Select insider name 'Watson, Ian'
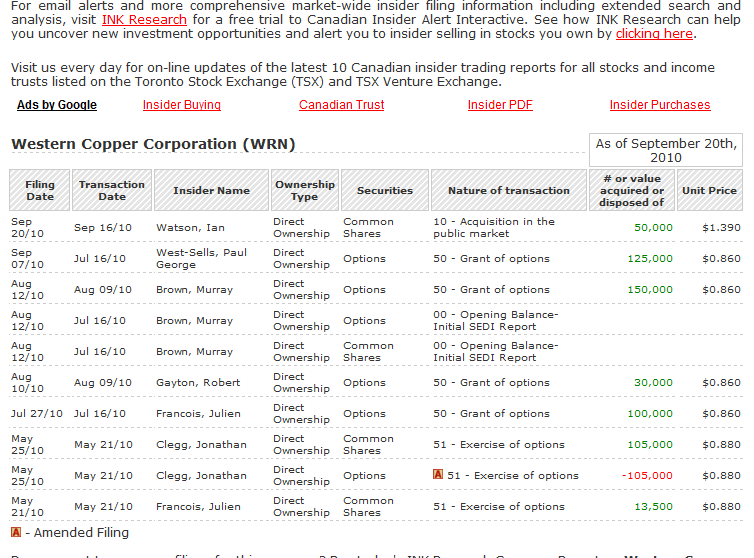Screen dimensions: 754x558 [x=190, y=228]
